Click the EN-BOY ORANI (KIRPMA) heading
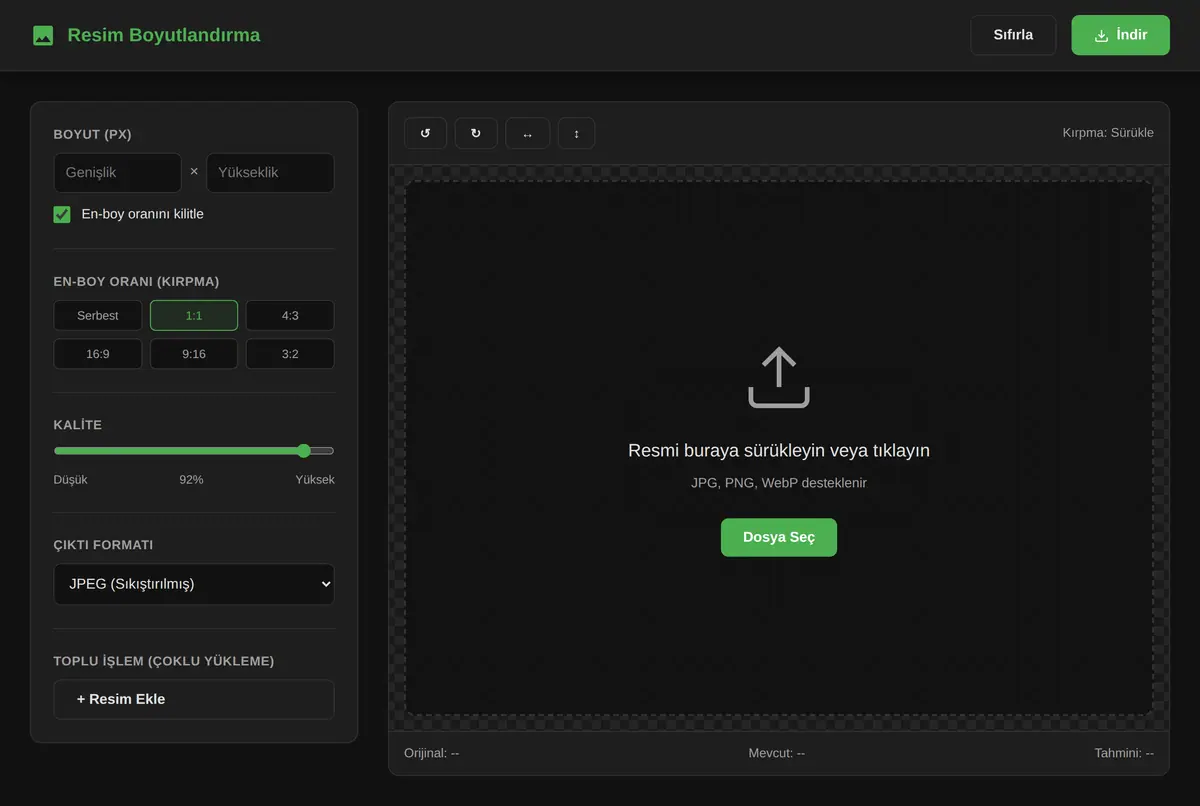The width and height of the screenshot is (1200, 806). pyautogui.click(x=136, y=282)
